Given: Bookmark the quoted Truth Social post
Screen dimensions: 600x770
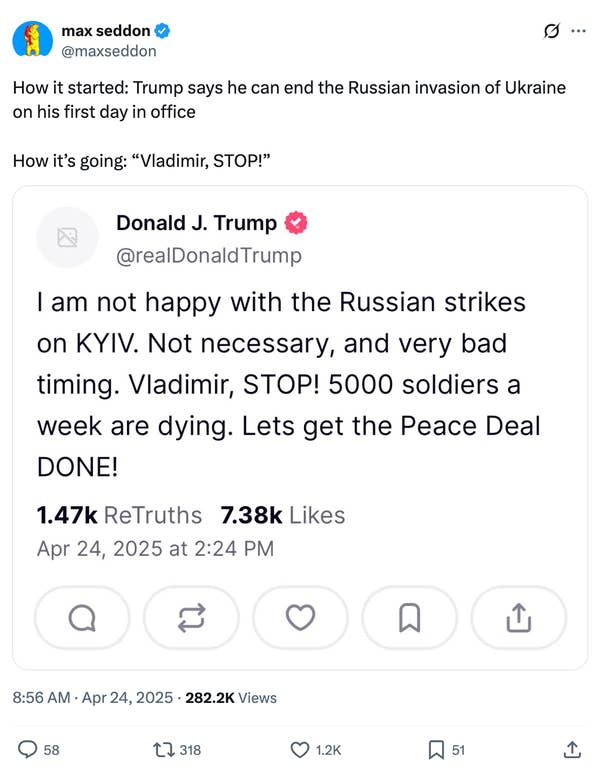Looking at the screenshot, I should (409, 618).
